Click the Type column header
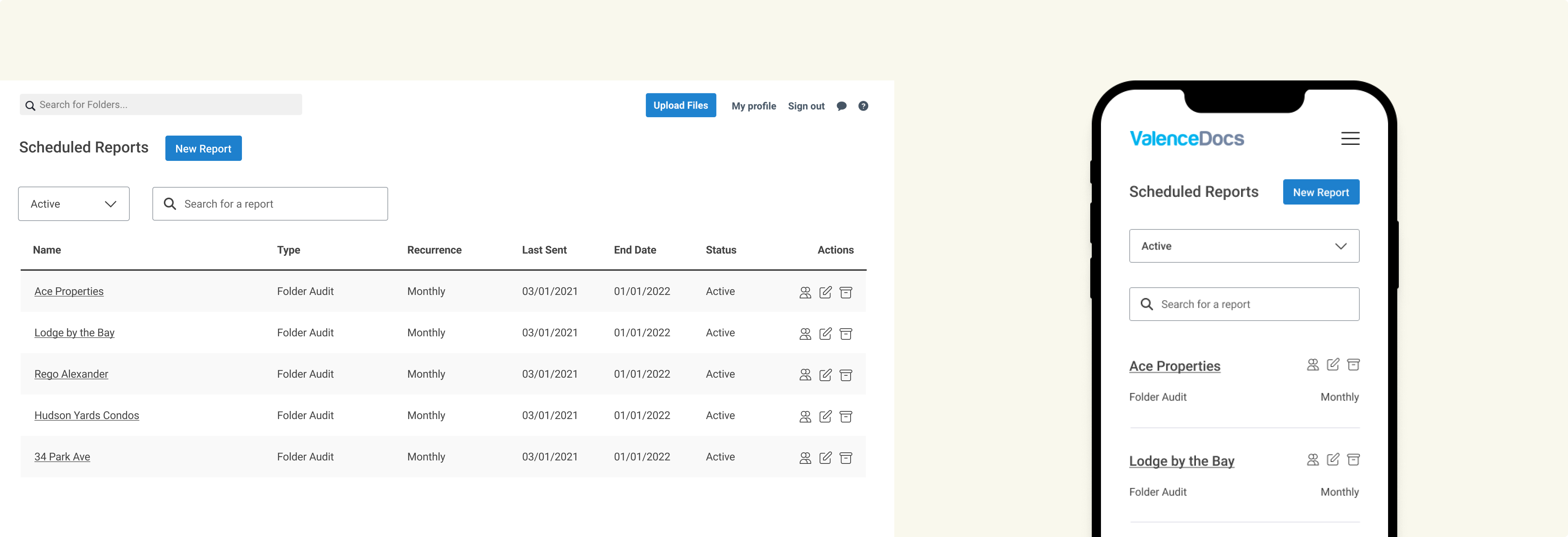 pos(289,250)
